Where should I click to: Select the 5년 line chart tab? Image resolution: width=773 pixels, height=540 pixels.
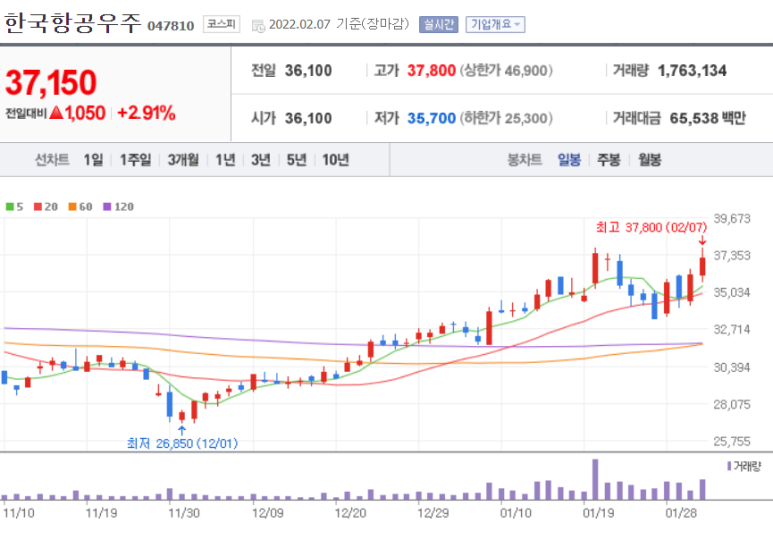pyautogui.click(x=296, y=160)
